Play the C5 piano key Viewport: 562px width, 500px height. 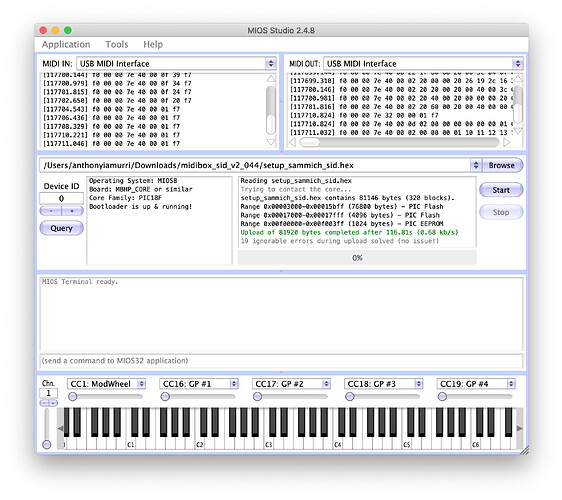click(x=407, y=444)
